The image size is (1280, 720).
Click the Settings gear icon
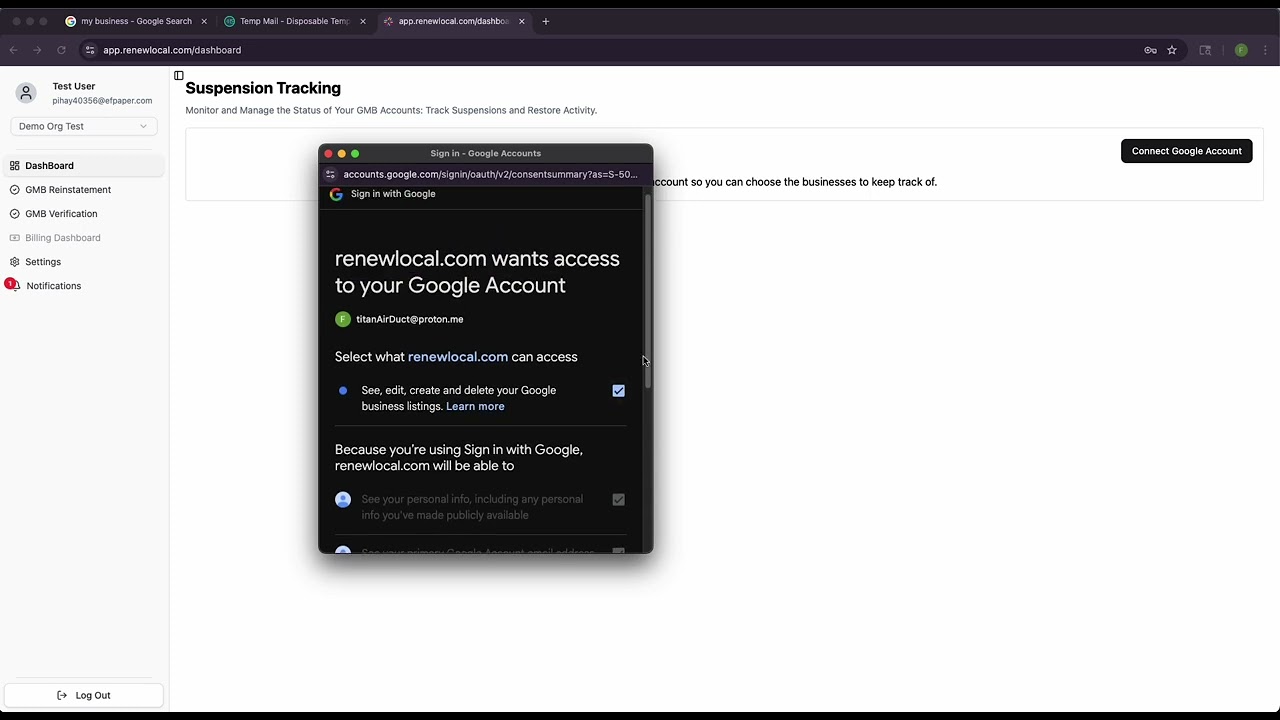point(15,262)
